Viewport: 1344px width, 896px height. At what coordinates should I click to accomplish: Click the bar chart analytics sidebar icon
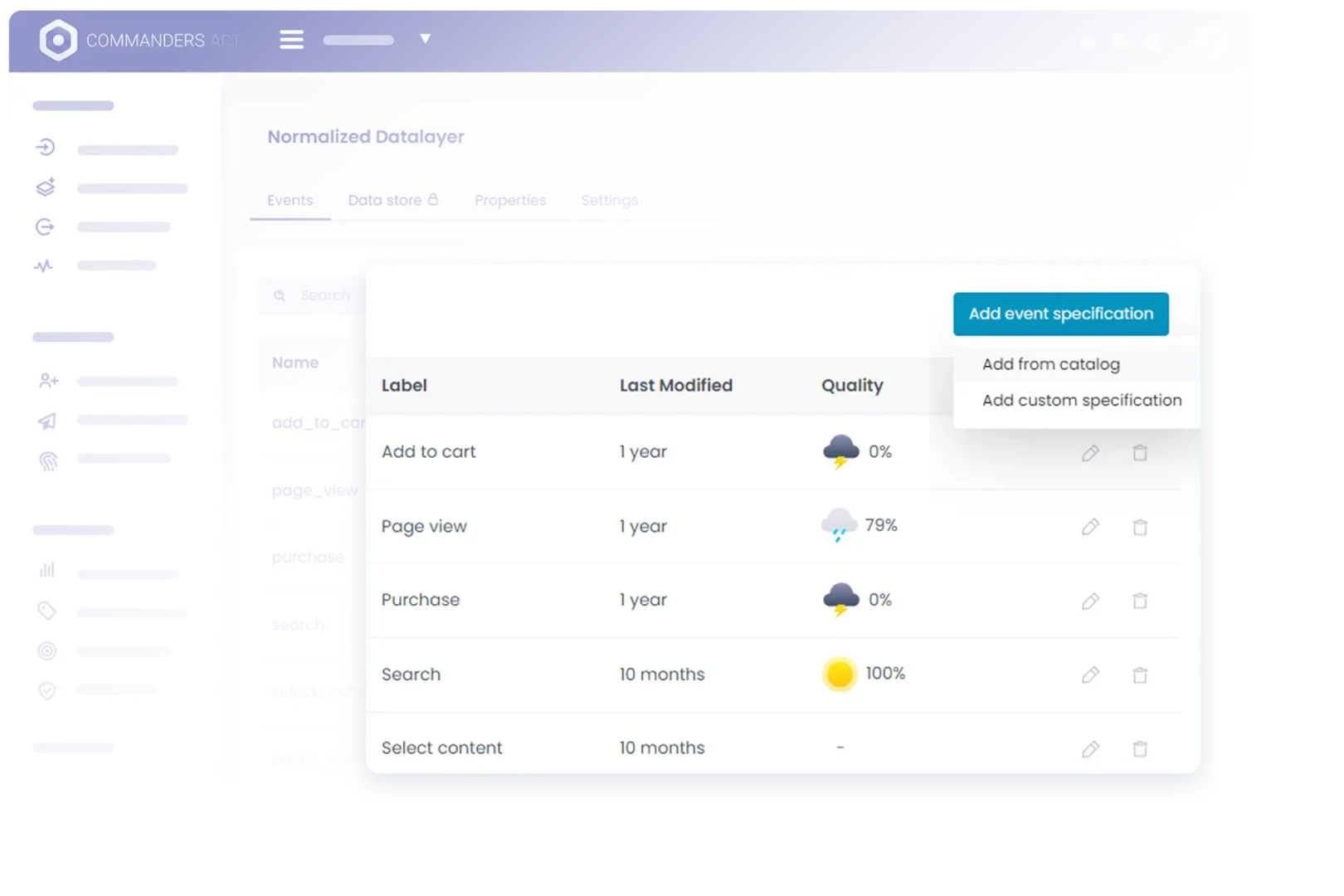[47, 570]
